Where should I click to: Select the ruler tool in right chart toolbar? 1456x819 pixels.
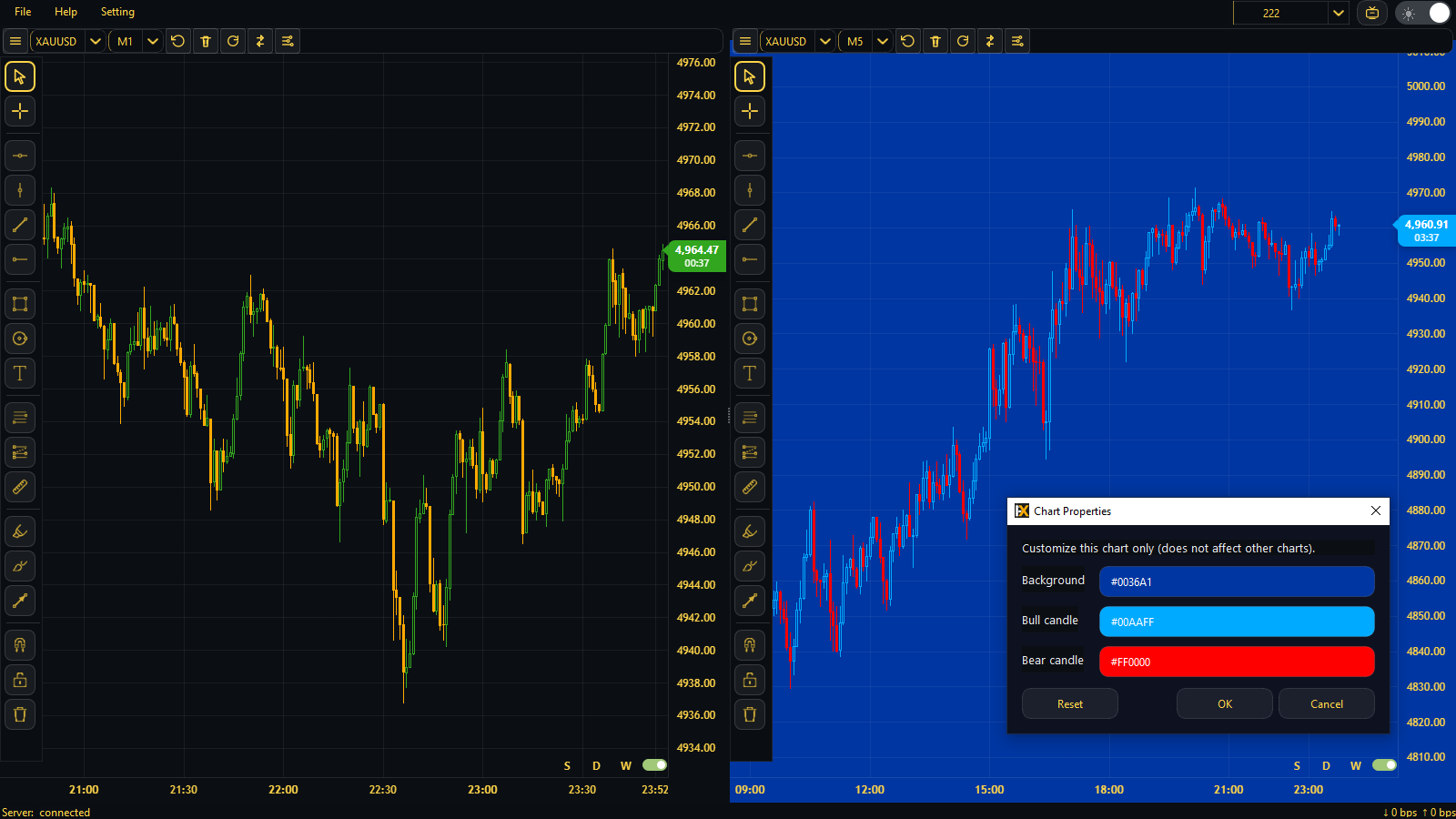[750, 487]
